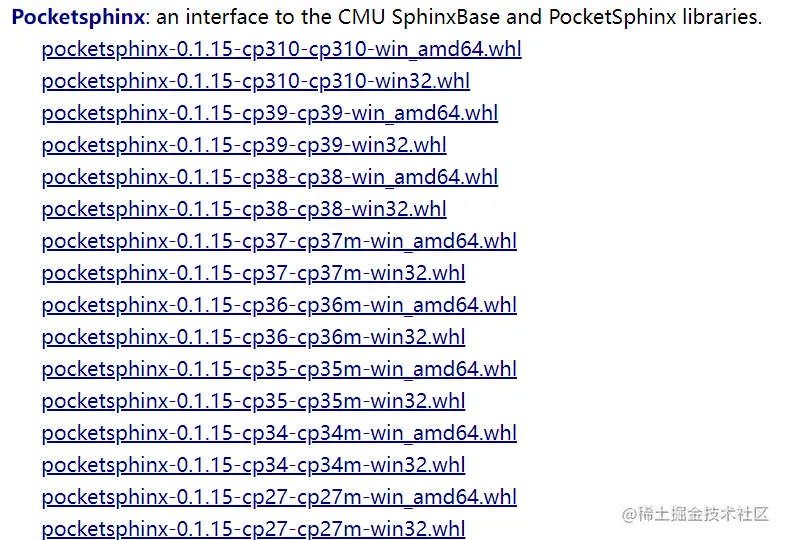Open the cp39 win32 wheel link
This screenshot has height=540, width=786.
click(x=243, y=145)
